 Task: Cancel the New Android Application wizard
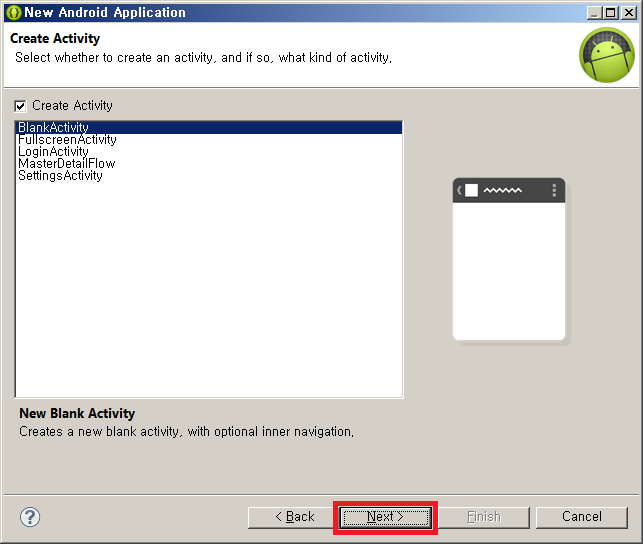581,517
